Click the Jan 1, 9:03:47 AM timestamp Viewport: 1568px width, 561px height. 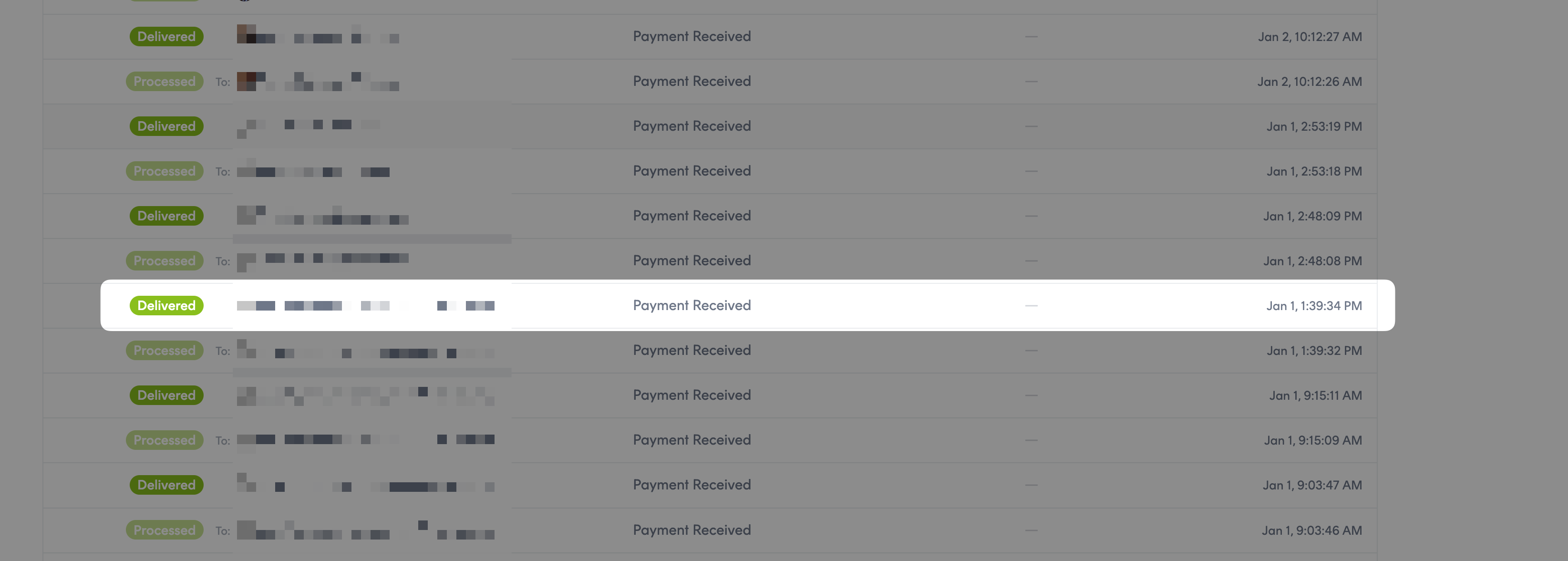(1312, 486)
